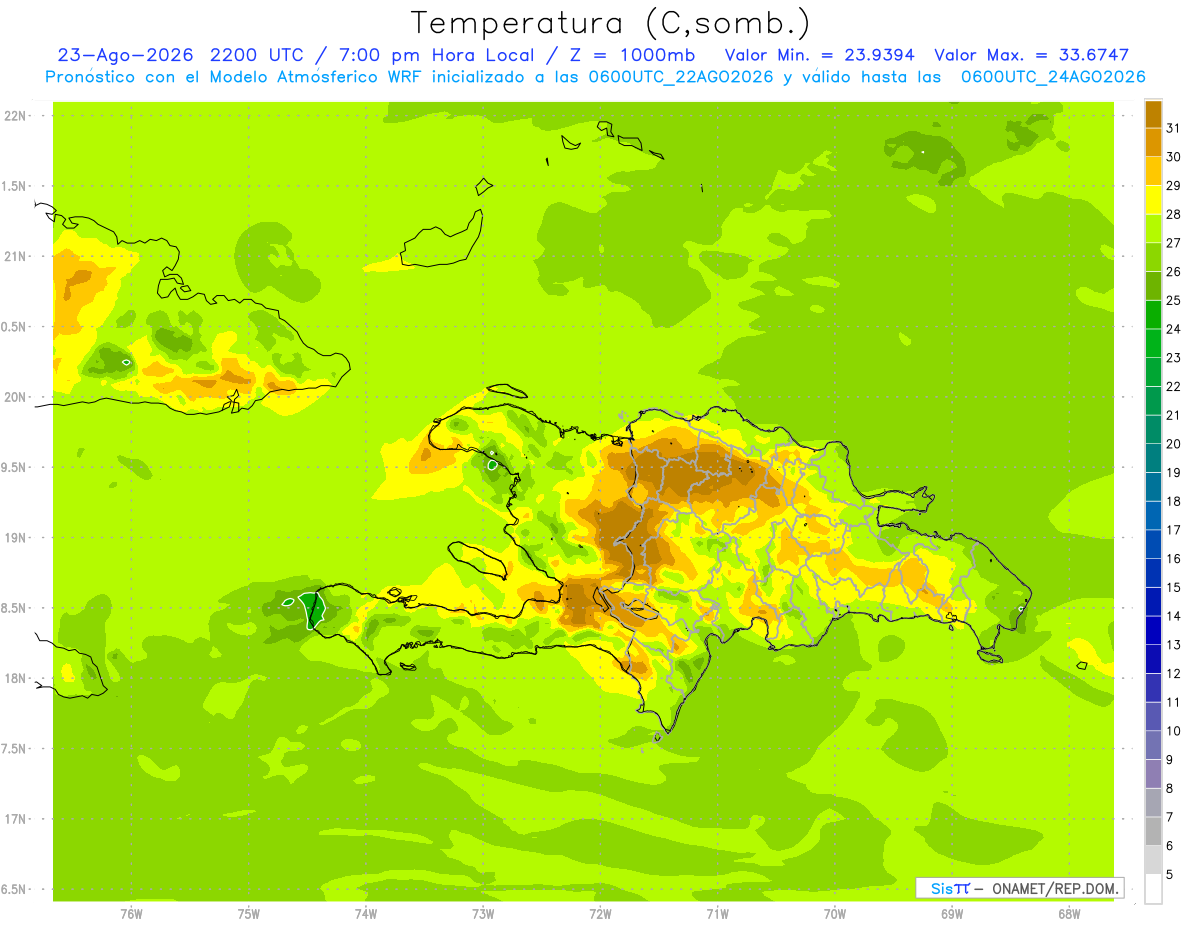This screenshot has width=1200, height=927.
Task: Click the '76W' longitude axis label
Action: coord(131,913)
